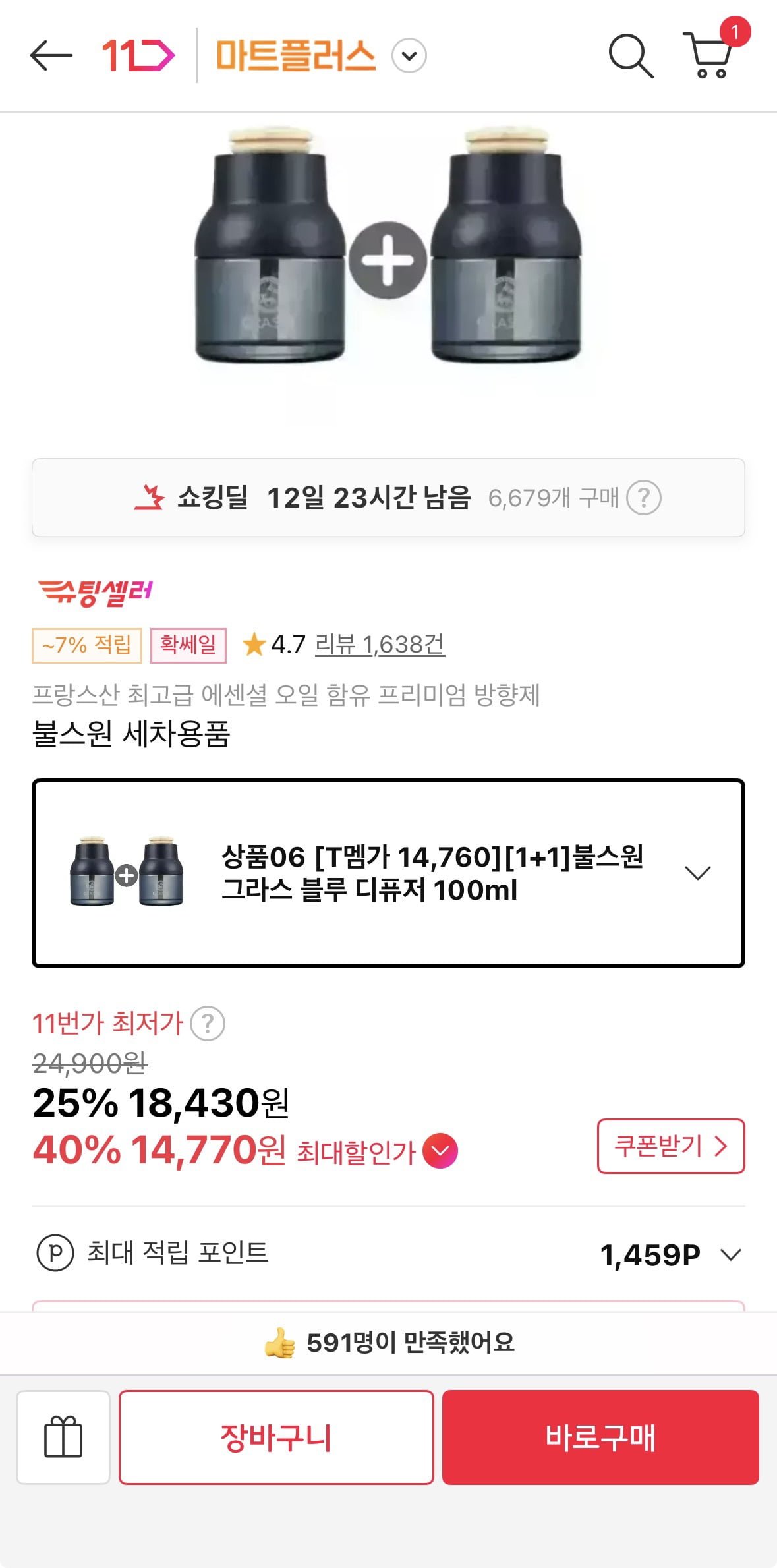This screenshot has height=1568, width=777.
Task: Tap the Shocking Deal help question icon
Action: click(x=643, y=498)
